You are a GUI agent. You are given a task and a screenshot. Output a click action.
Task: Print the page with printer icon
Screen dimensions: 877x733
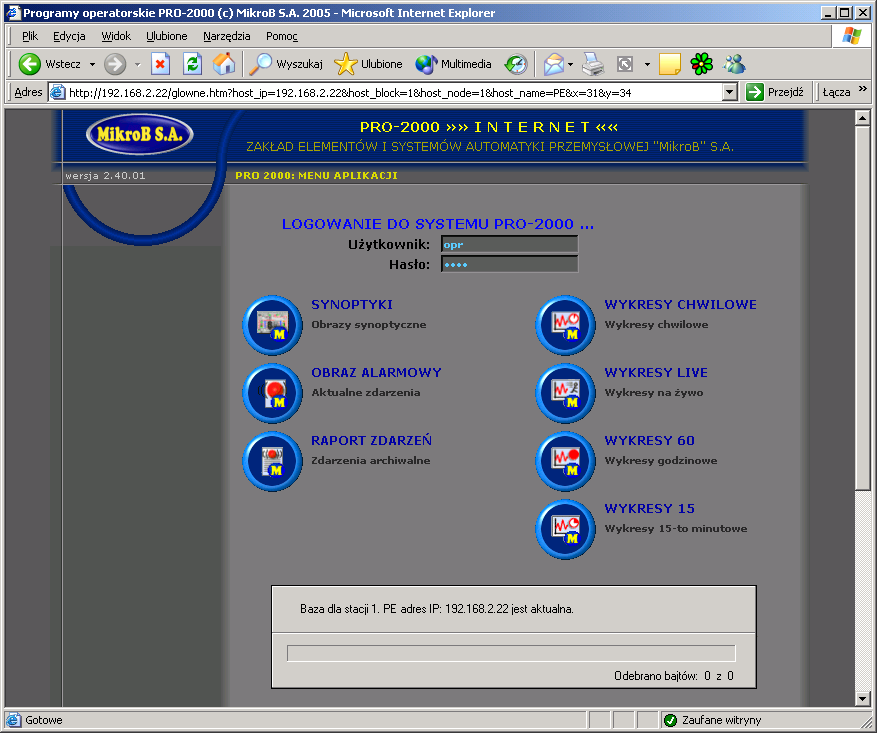pyautogui.click(x=593, y=64)
